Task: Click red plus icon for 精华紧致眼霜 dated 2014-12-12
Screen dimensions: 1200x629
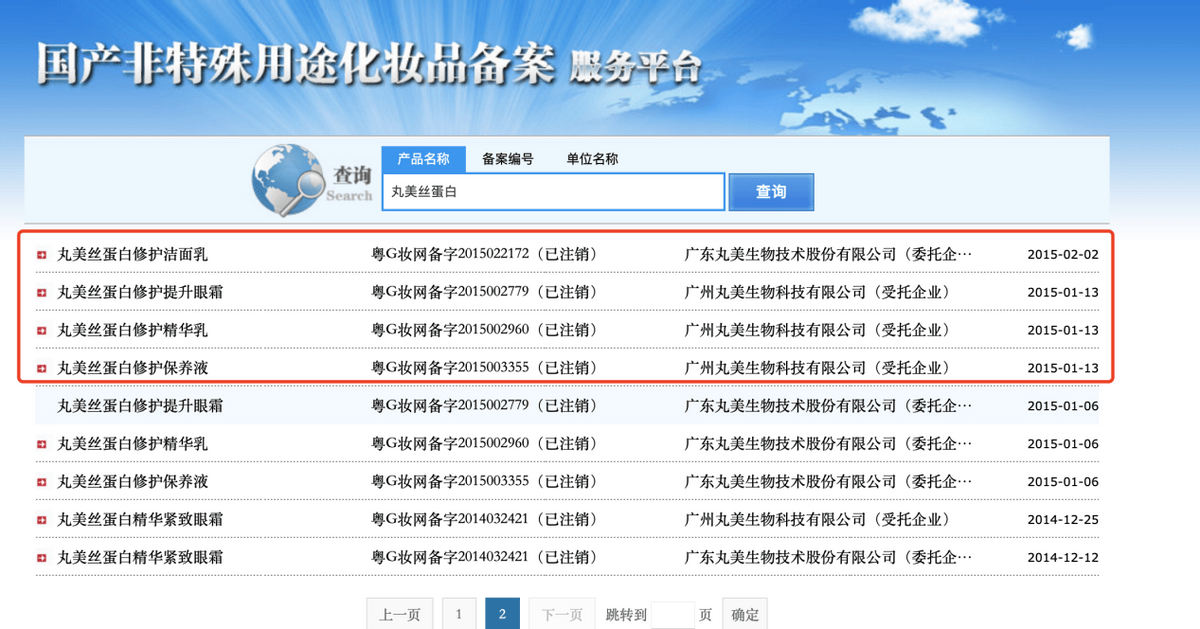Action: point(41,558)
